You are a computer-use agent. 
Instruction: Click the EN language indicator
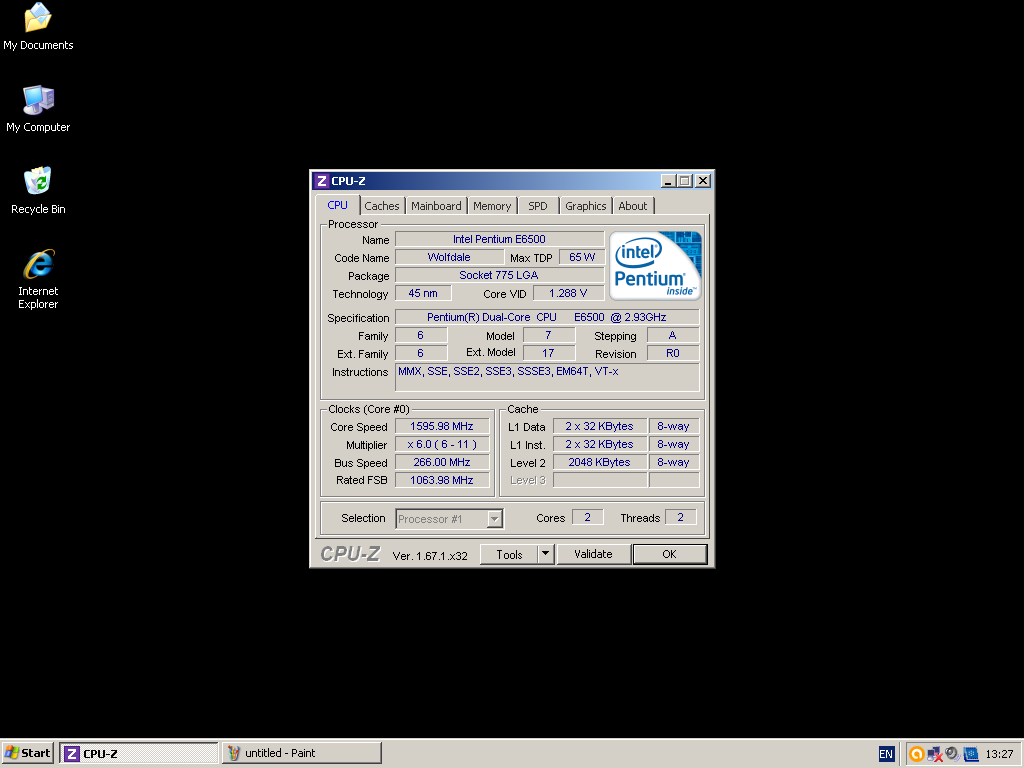coord(886,754)
